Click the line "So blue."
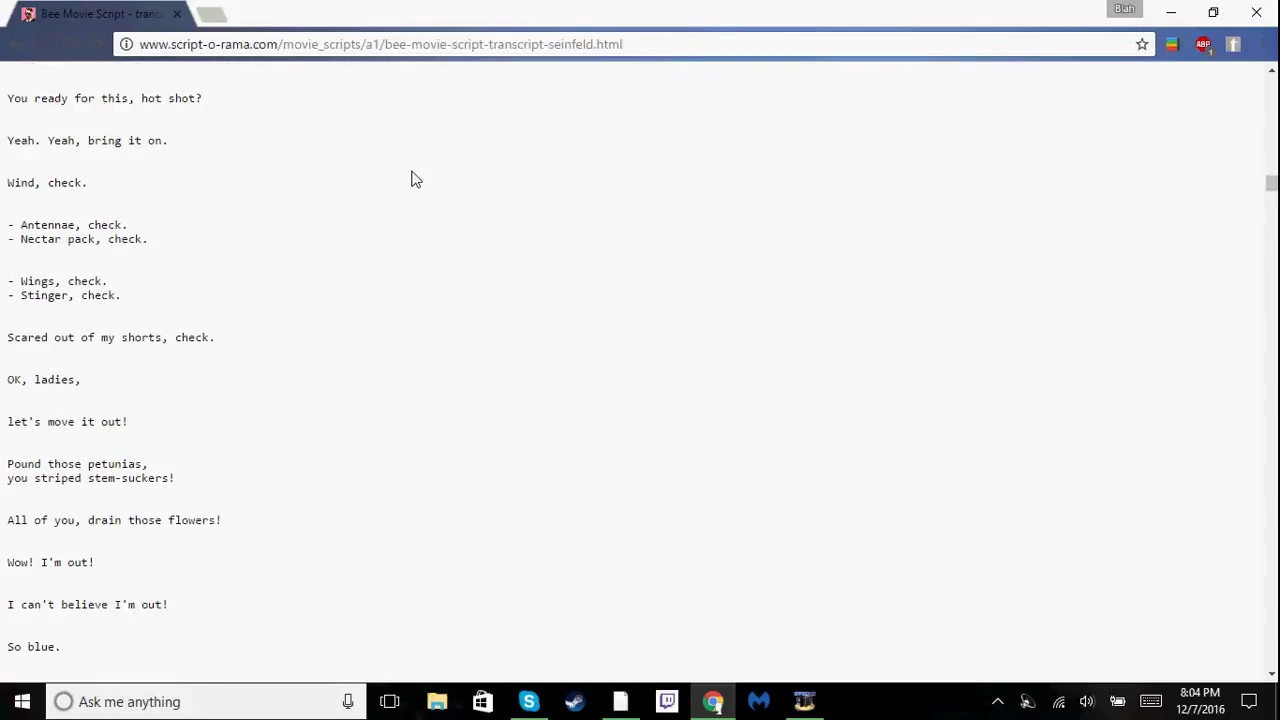The height and width of the screenshot is (720, 1280). point(34,646)
